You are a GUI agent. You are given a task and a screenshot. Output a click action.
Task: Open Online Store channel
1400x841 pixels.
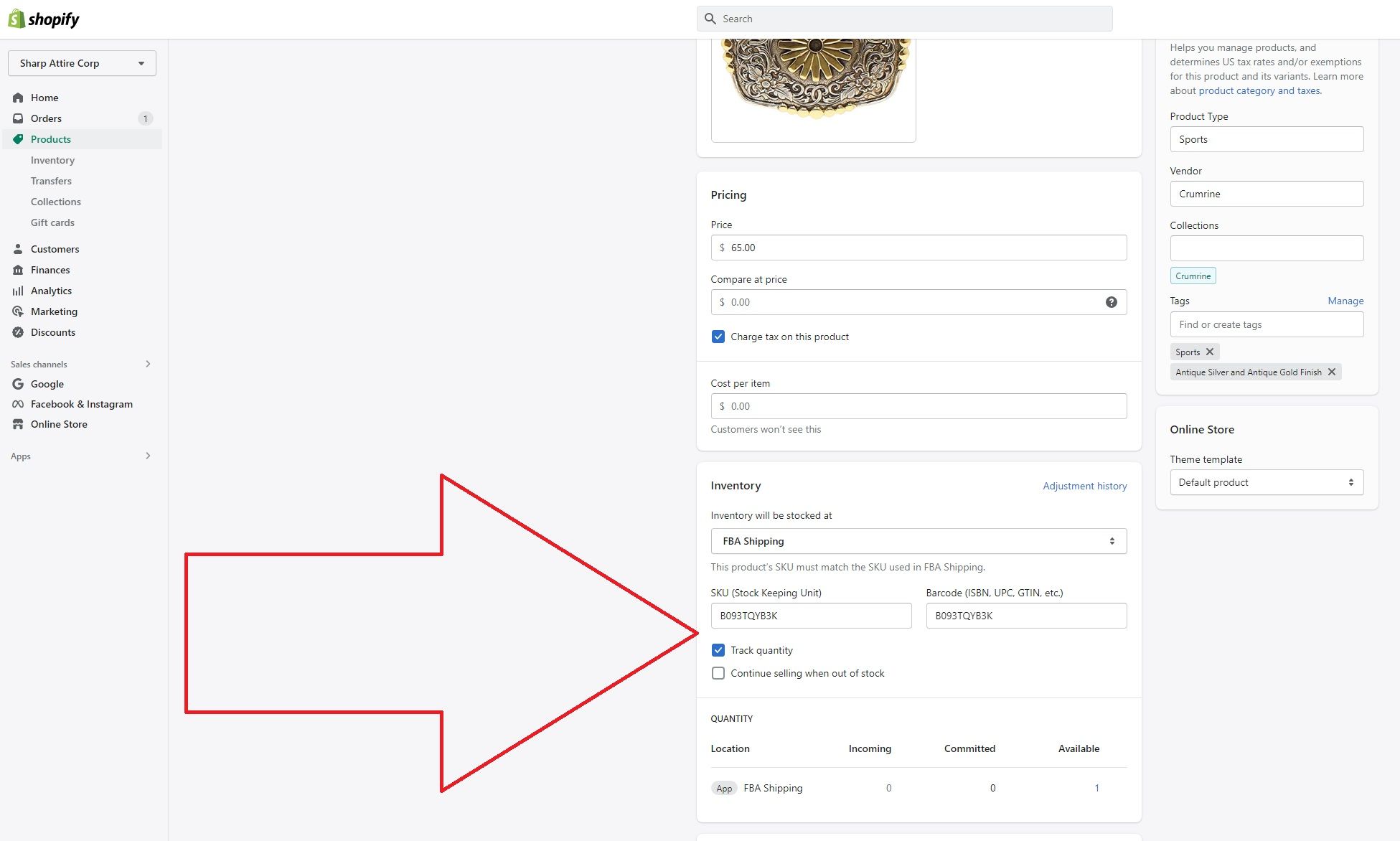point(59,424)
